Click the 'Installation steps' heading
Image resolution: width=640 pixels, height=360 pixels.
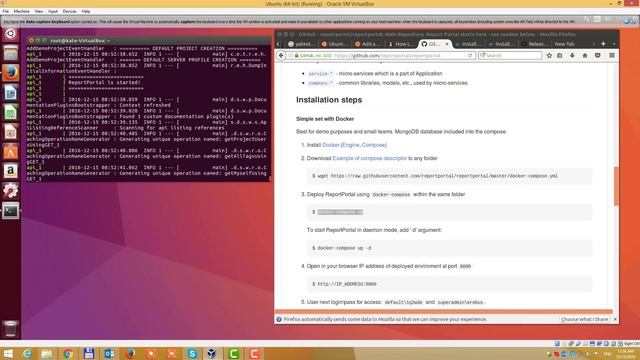click(329, 100)
